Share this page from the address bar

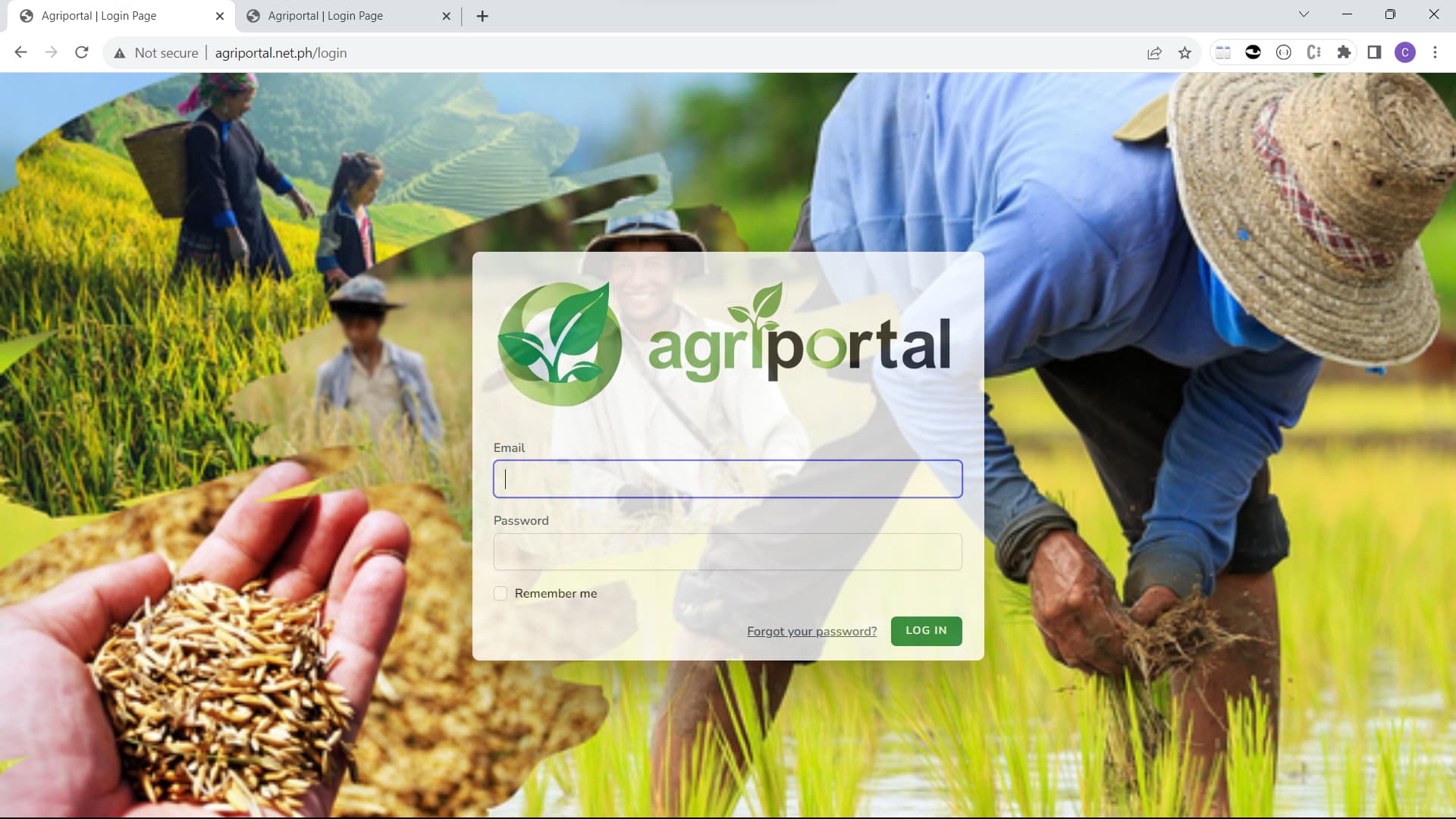tap(1154, 52)
